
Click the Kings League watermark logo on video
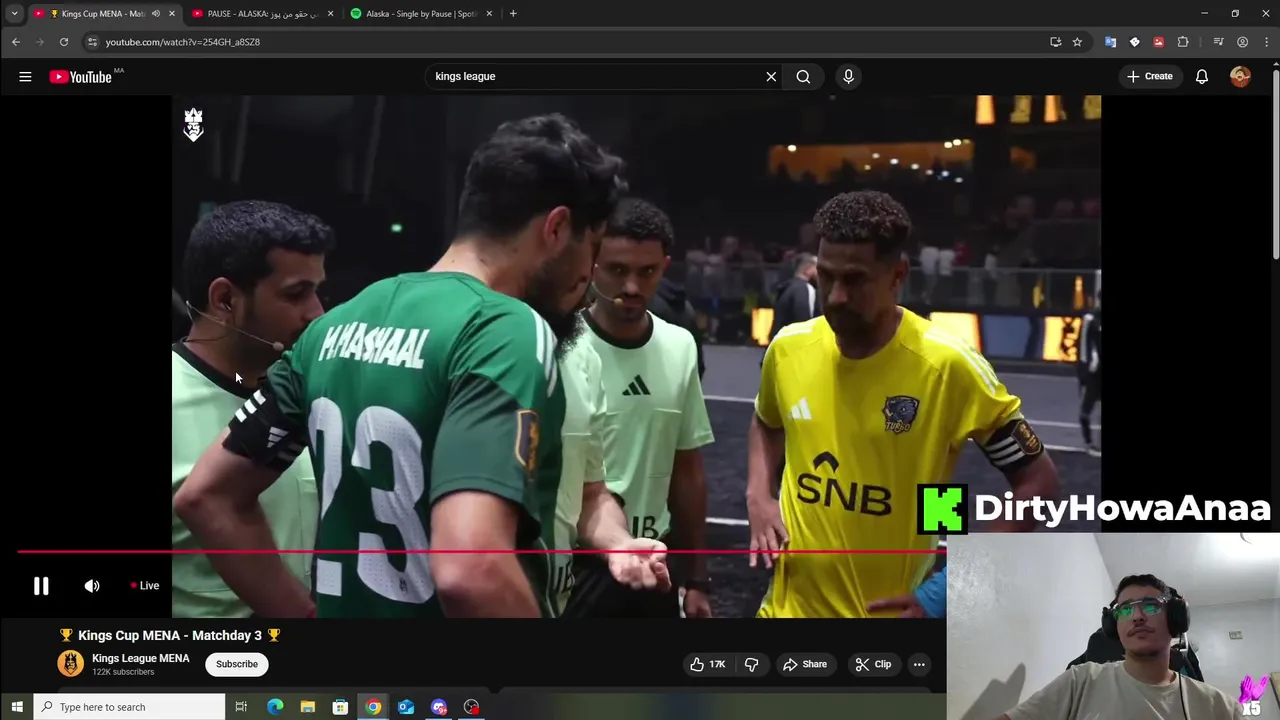coord(193,124)
